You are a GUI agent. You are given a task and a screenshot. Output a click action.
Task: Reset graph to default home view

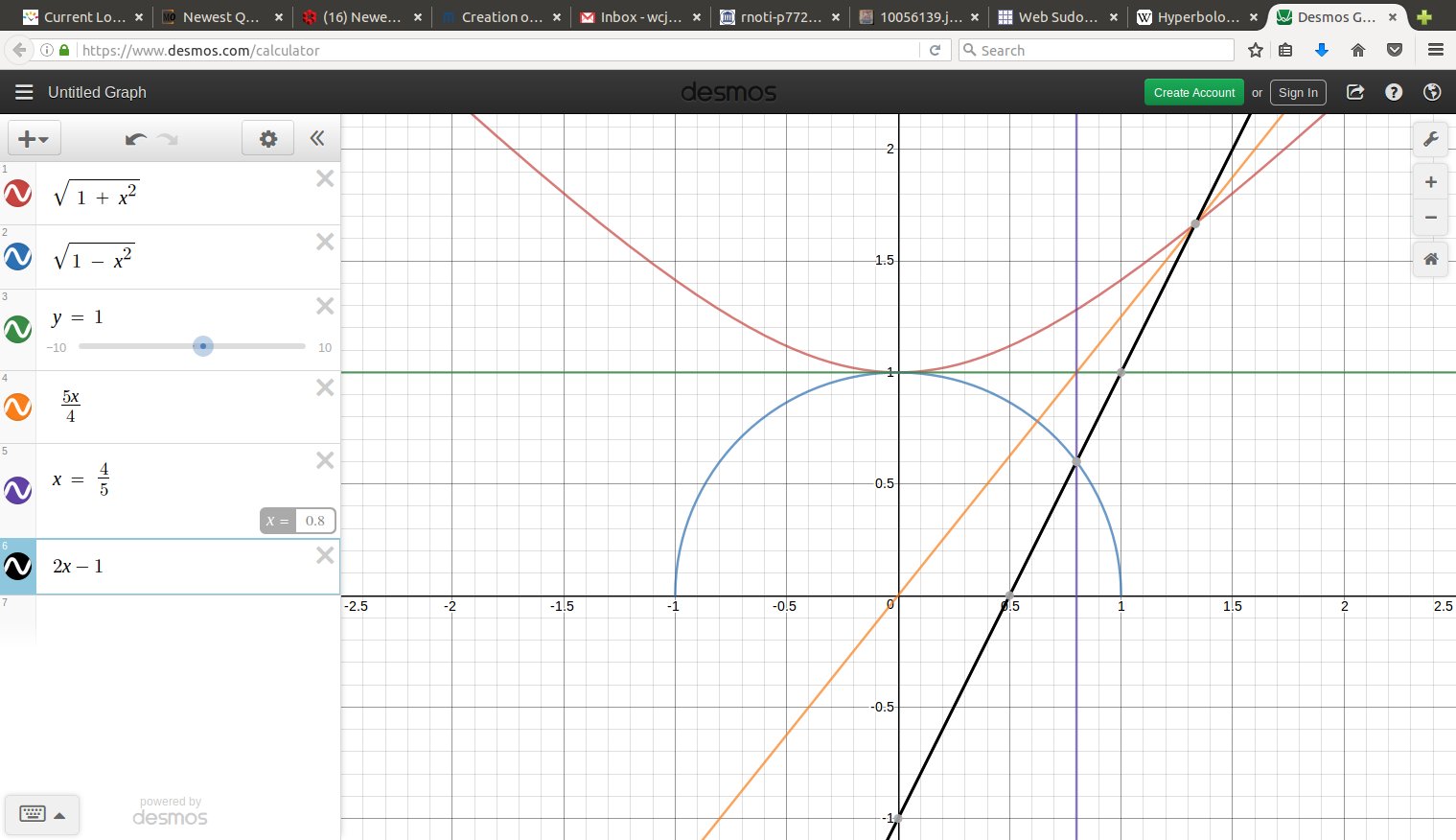tap(1430, 259)
